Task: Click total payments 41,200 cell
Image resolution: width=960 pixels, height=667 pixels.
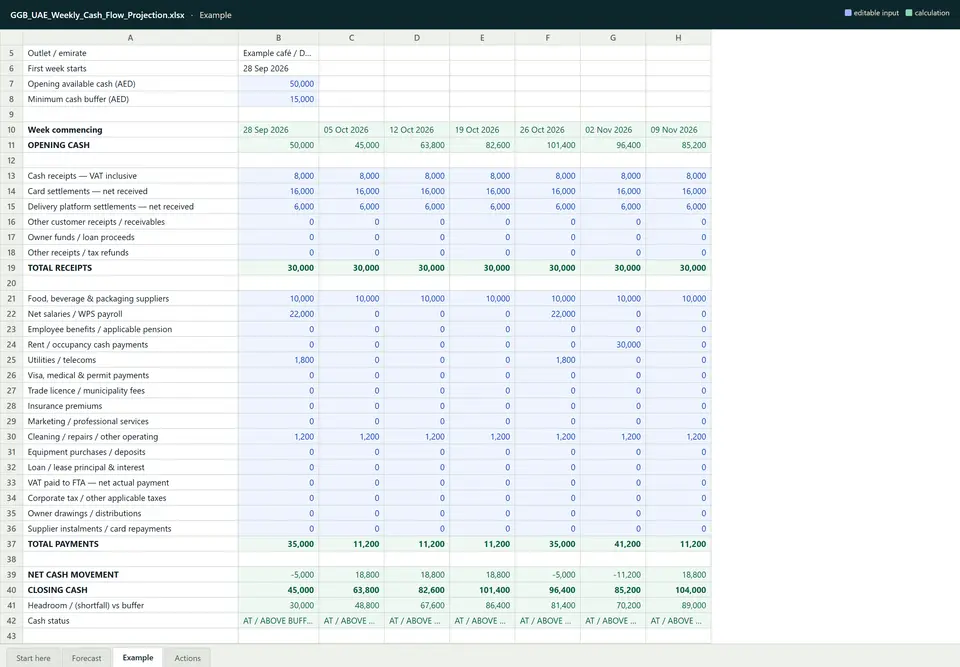Action: coord(613,543)
